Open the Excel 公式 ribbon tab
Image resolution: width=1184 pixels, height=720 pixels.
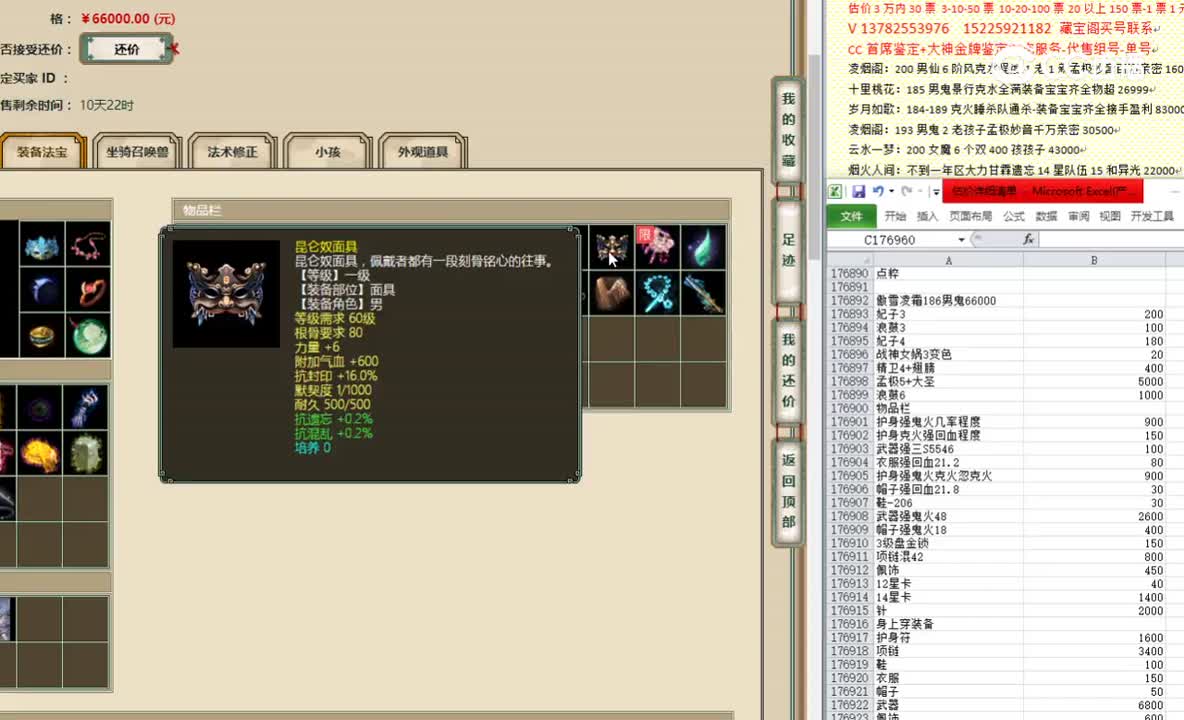pyautogui.click(x=1013, y=217)
